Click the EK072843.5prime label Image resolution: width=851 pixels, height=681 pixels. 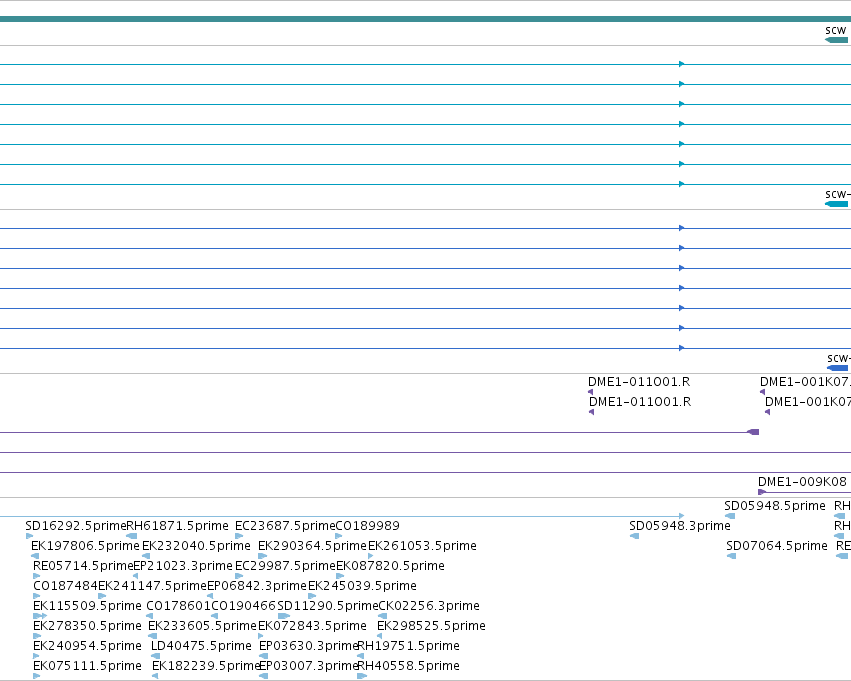pyautogui.click(x=312, y=626)
